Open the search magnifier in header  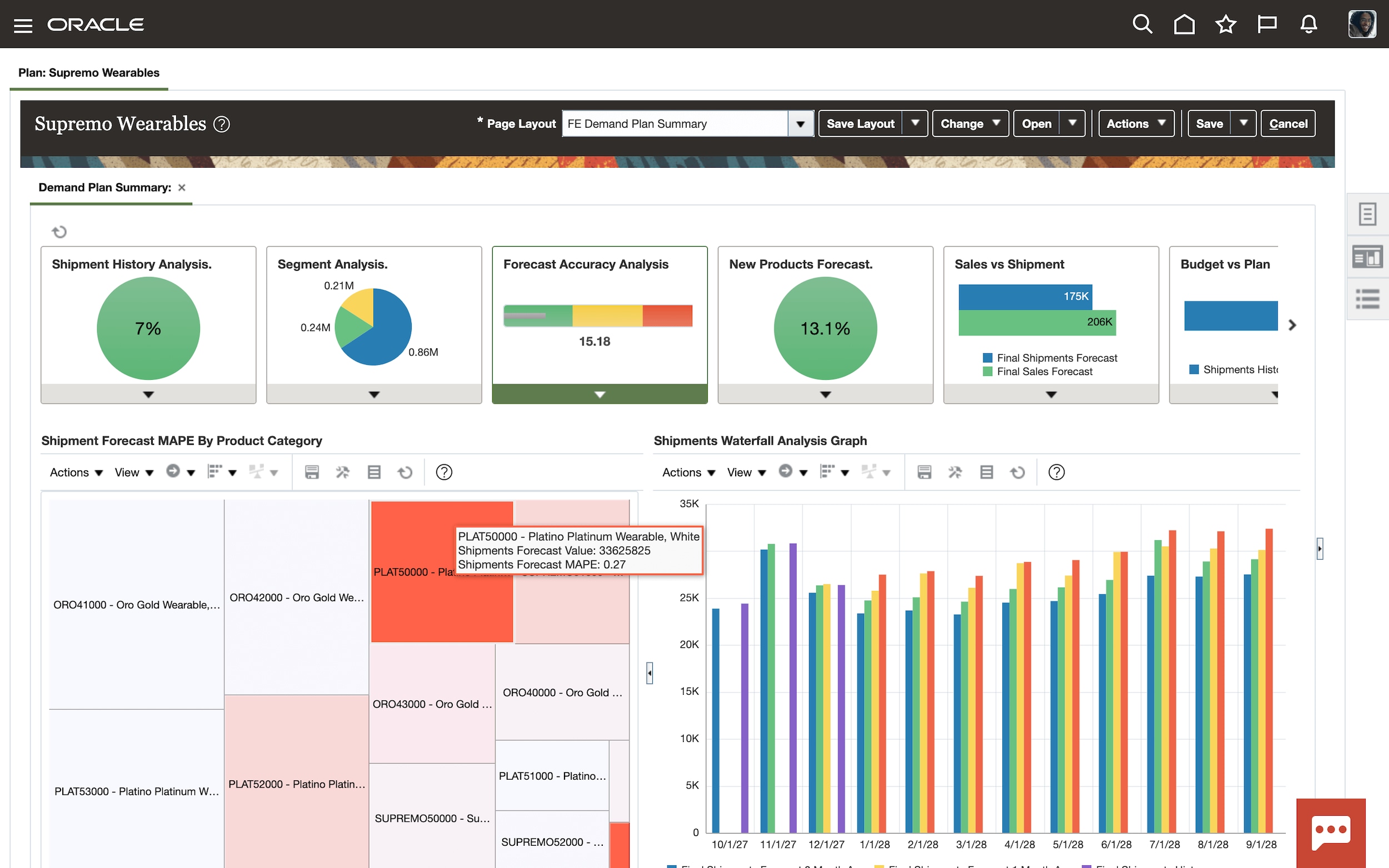point(1142,24)
